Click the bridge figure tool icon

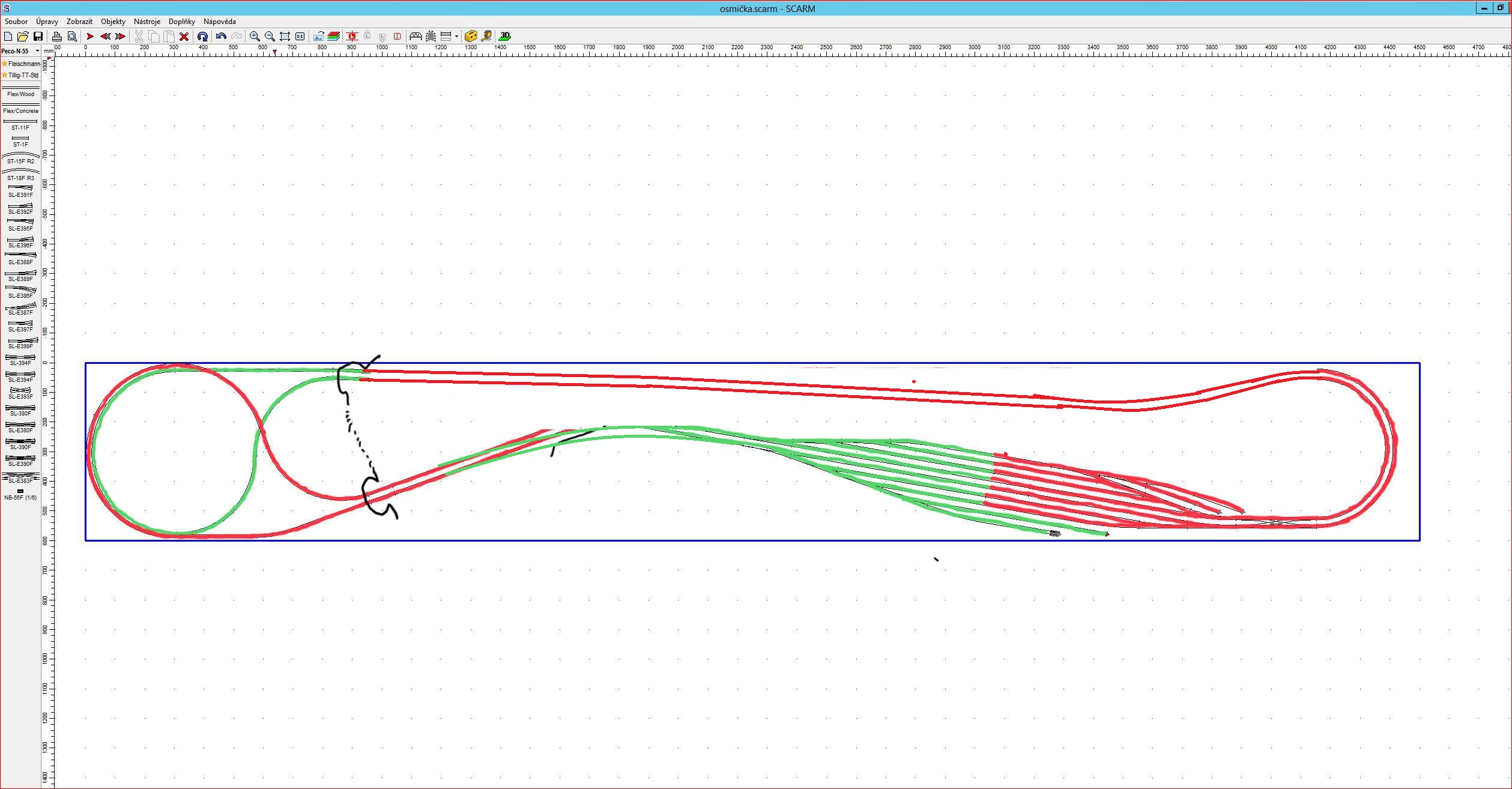(x=416, y=36)
